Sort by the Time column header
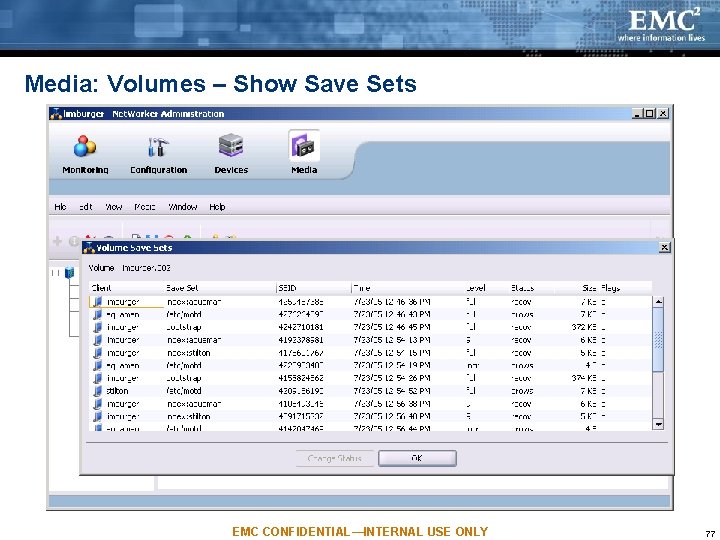 pos(407,288)
